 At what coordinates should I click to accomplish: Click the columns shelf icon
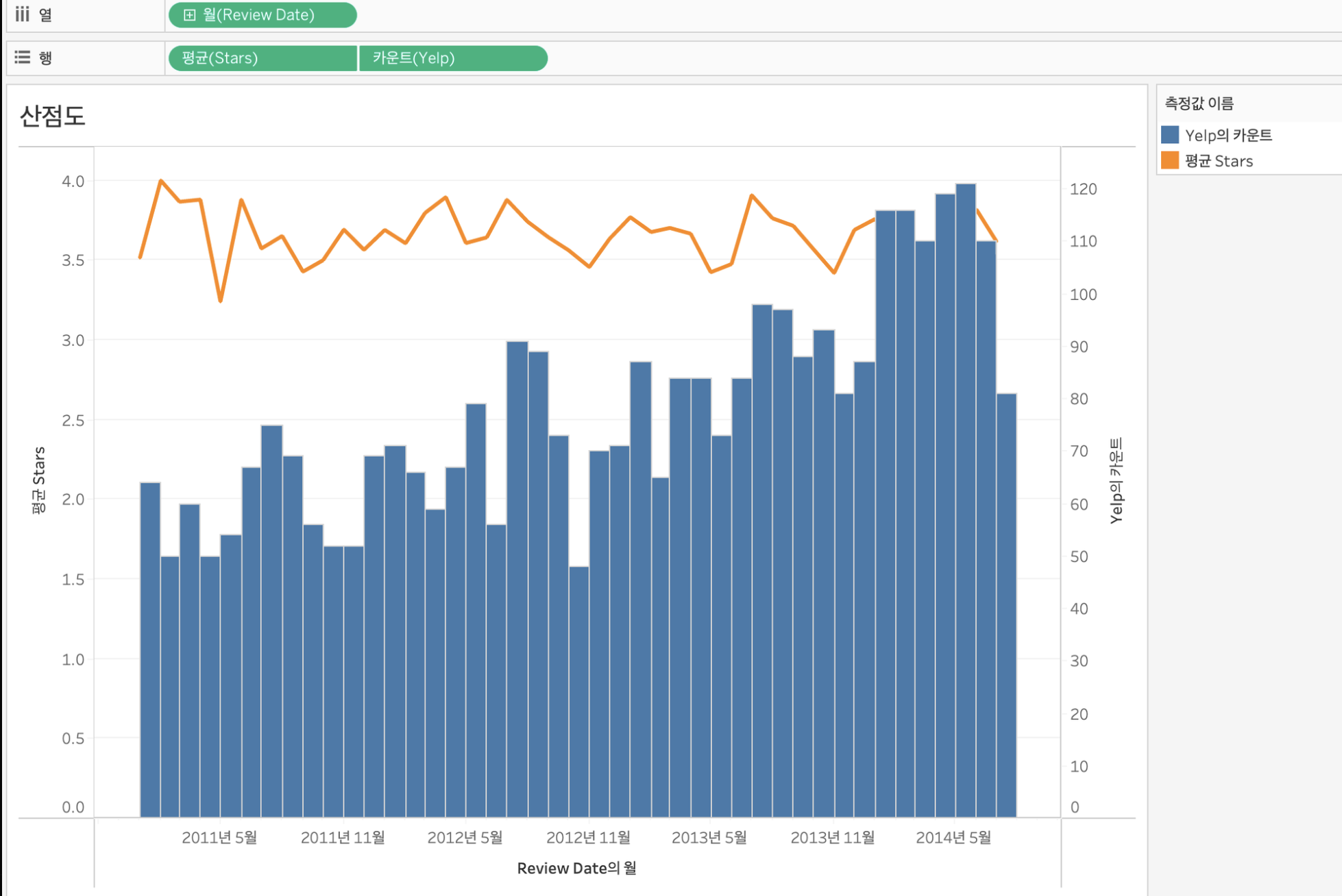coord(23,14)
